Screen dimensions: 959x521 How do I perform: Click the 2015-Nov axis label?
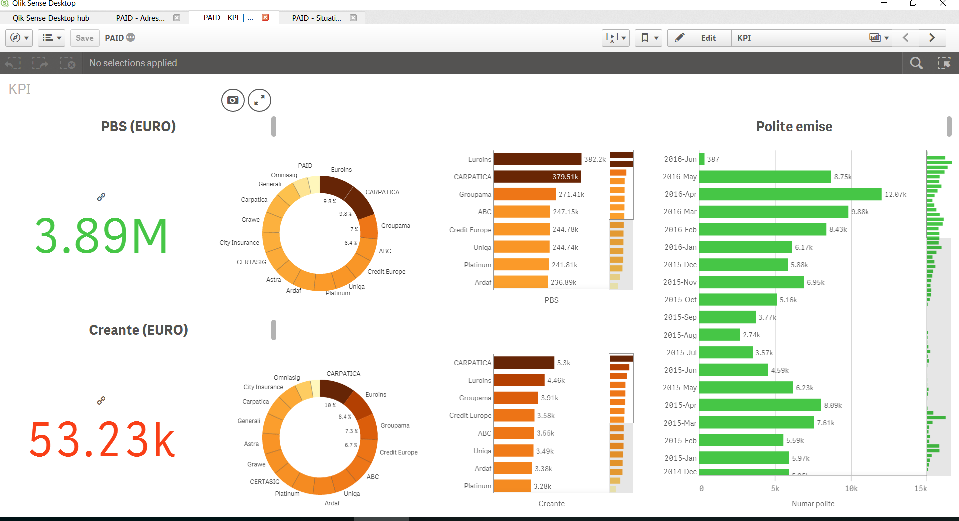(679, 282)
